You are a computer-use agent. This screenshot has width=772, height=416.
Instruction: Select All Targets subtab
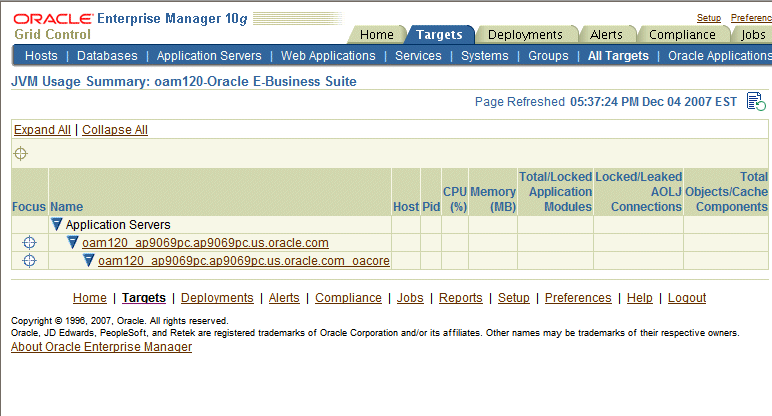618,56
